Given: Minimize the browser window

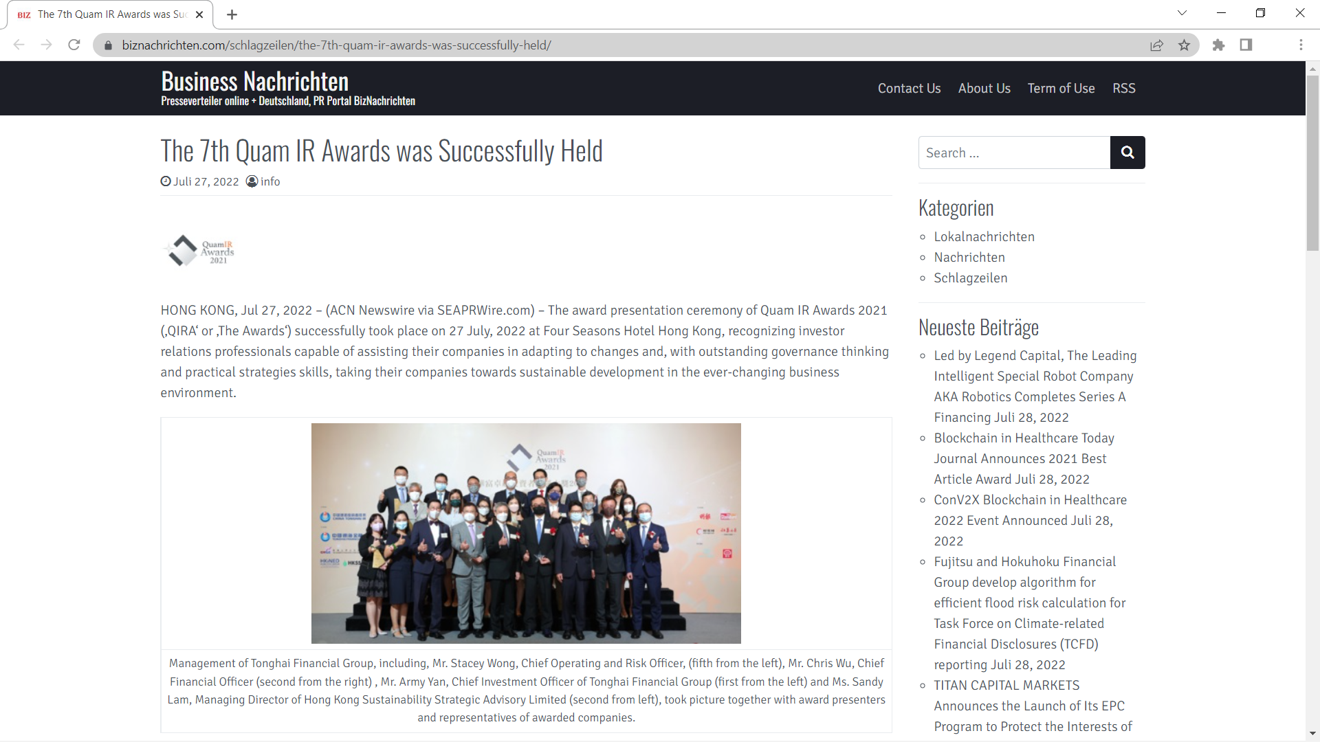Looking at the screenshot, I should coord(1221,14).
